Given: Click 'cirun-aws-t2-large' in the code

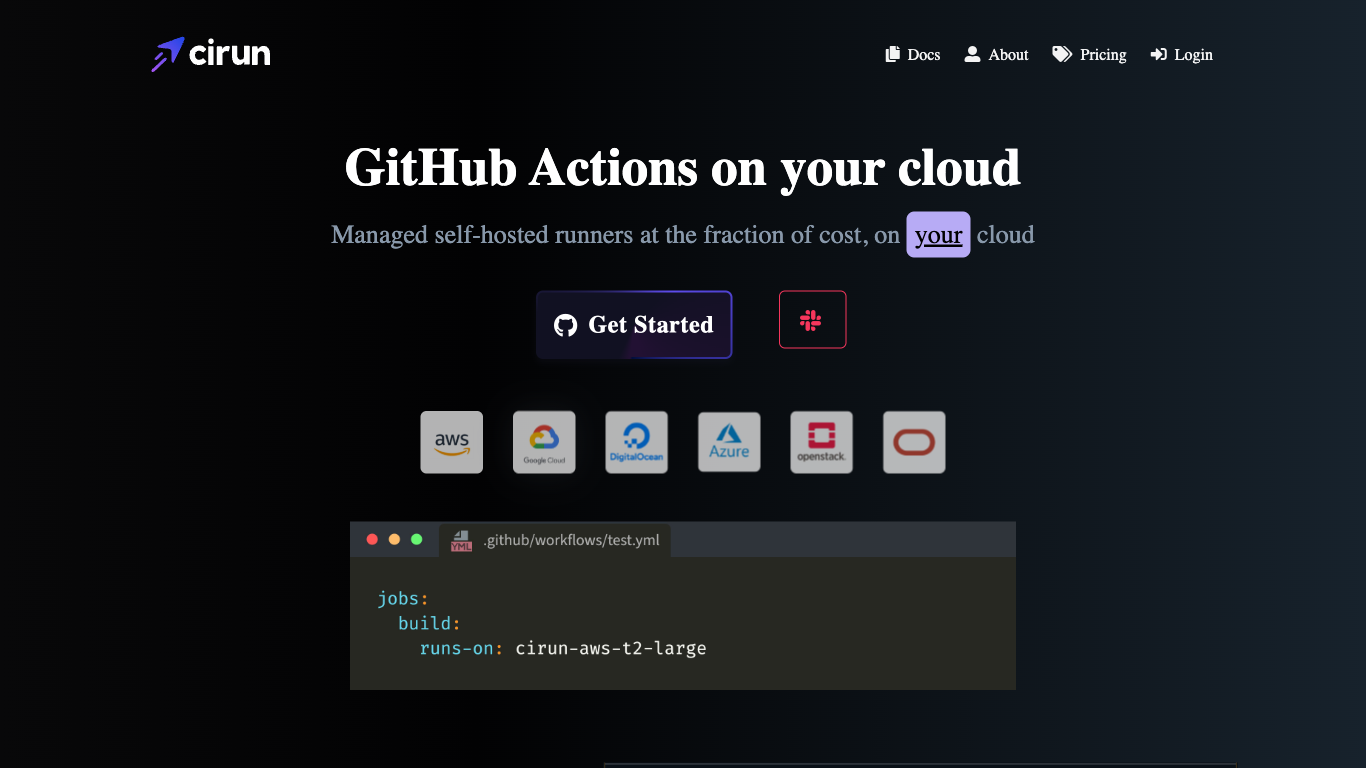Looking at the screenshot, I should (x=611, y=648).
